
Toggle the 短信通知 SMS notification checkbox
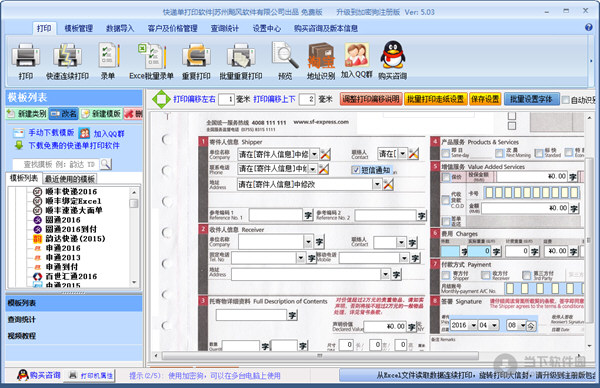pyautogui.click(x=356, y=170)
